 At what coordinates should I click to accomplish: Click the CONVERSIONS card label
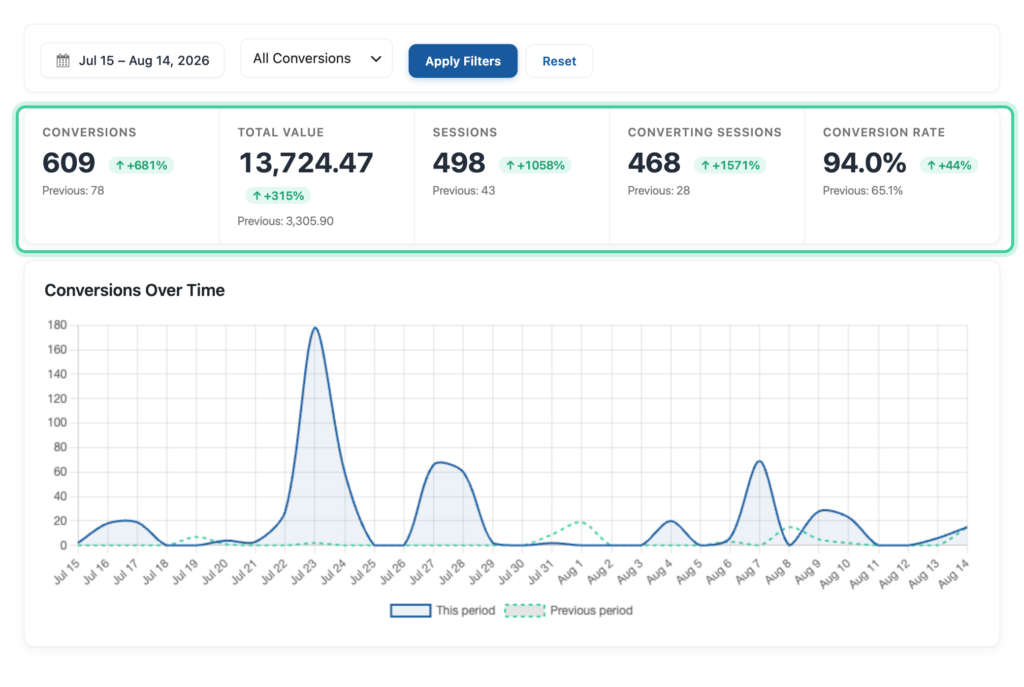pos(89,133)
